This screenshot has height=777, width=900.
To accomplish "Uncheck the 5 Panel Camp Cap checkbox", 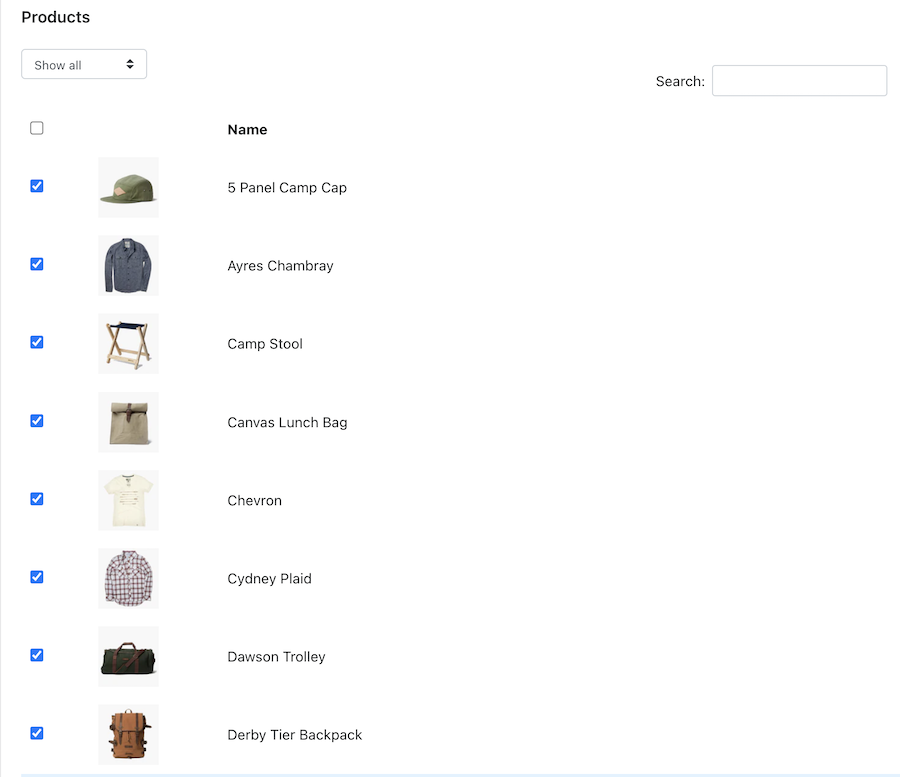I will (37, 186).
